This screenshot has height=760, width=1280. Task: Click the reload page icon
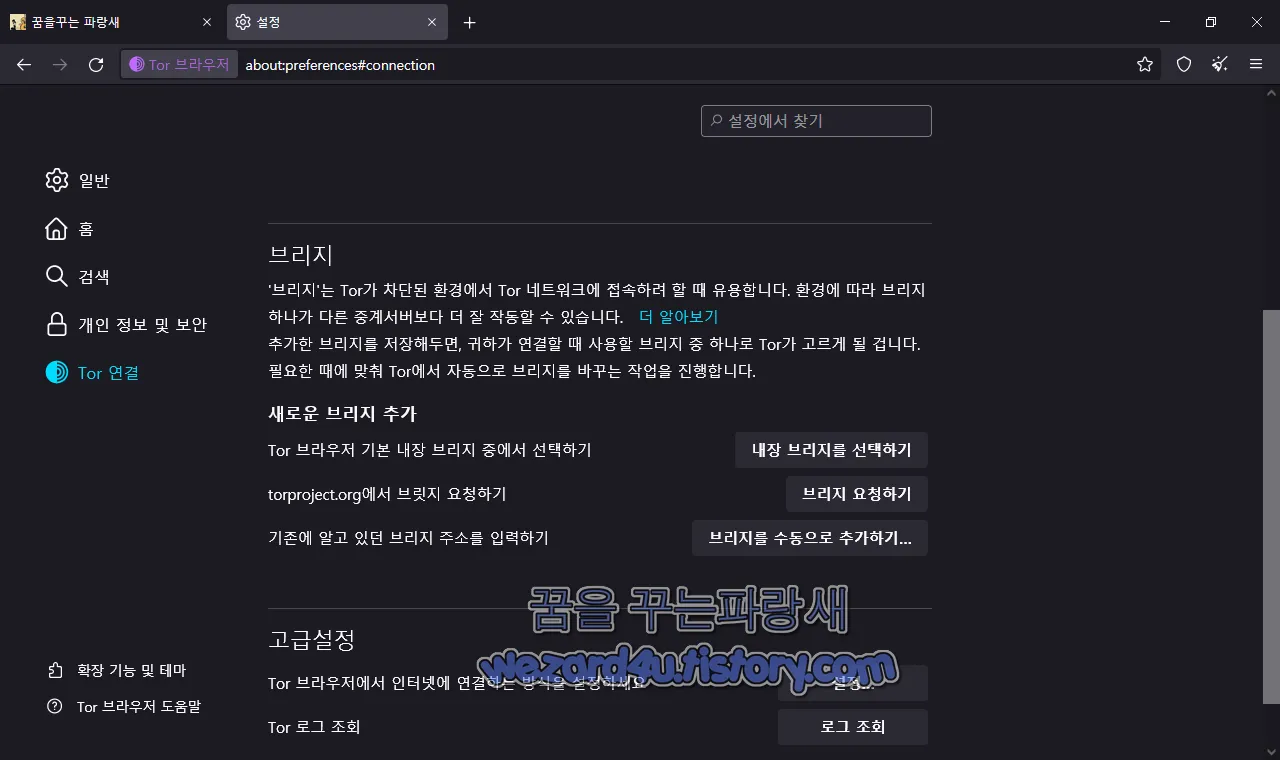(x=96, y=64)
